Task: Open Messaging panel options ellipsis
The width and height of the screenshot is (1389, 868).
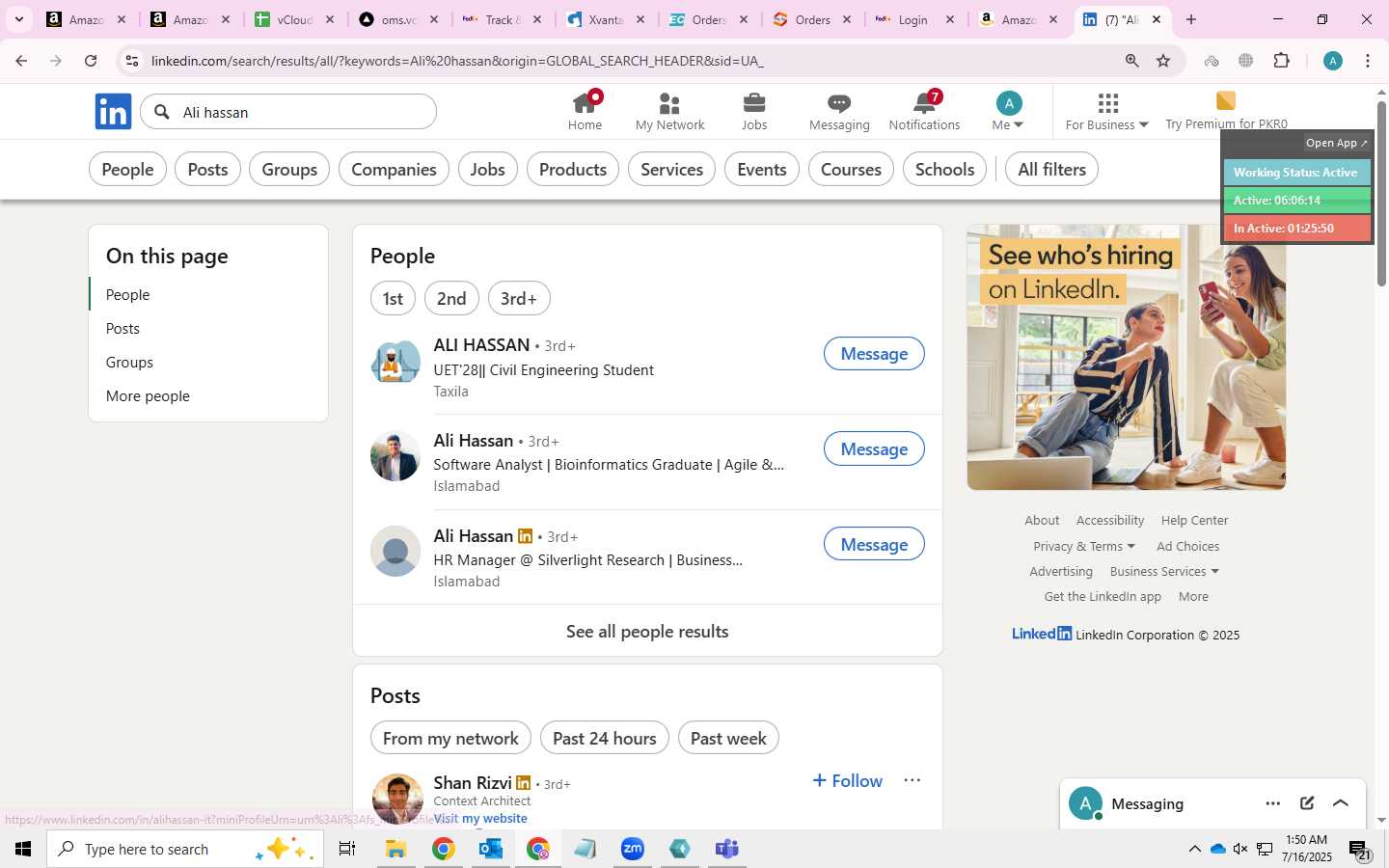Action: pos(1273,803)
